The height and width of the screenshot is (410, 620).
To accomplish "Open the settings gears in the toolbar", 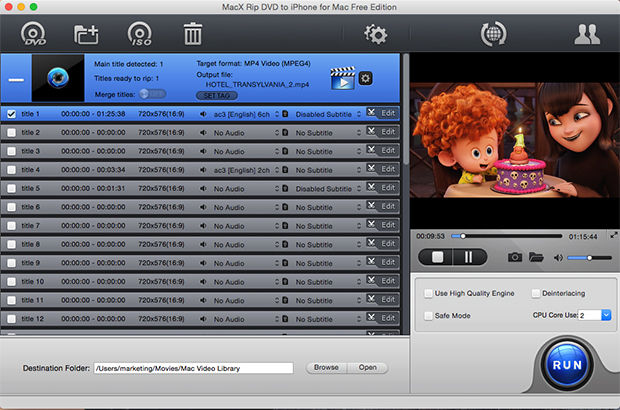I will click(x=376, y=34).
